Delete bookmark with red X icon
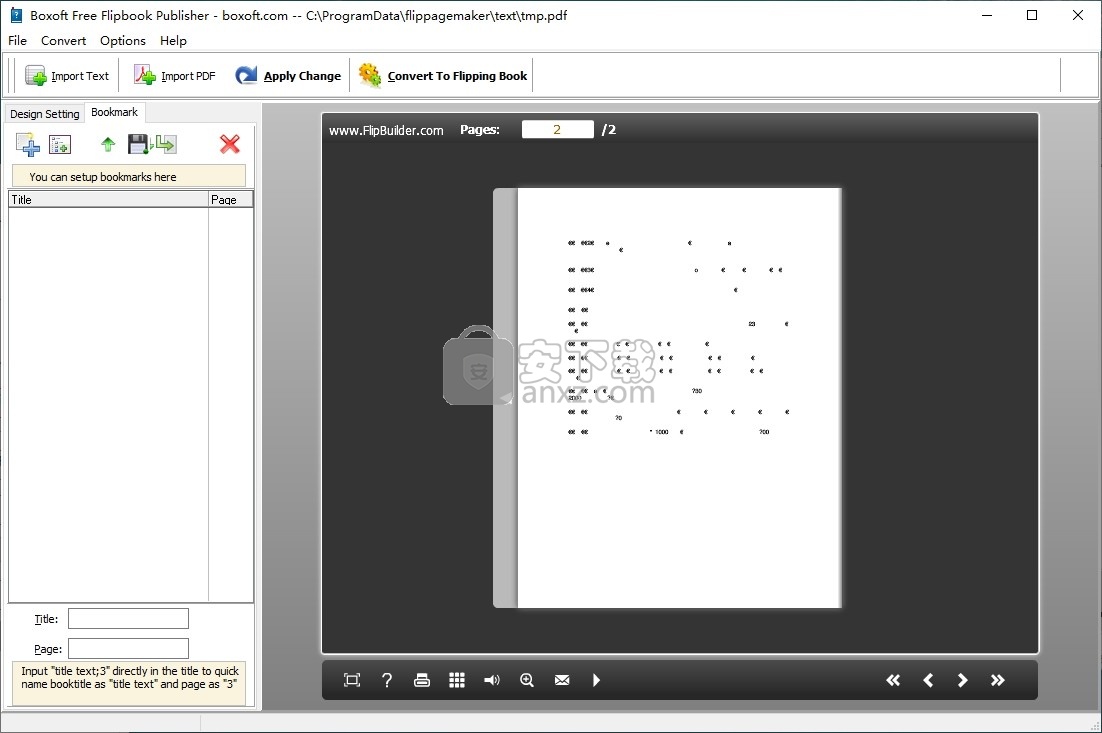The image size is (1102, 733). click(230, 145)
